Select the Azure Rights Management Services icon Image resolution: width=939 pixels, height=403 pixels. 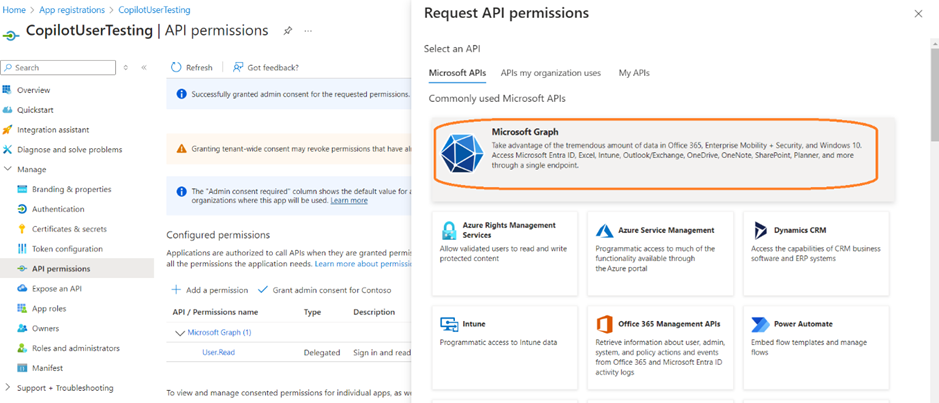click(x=449, y=231)
